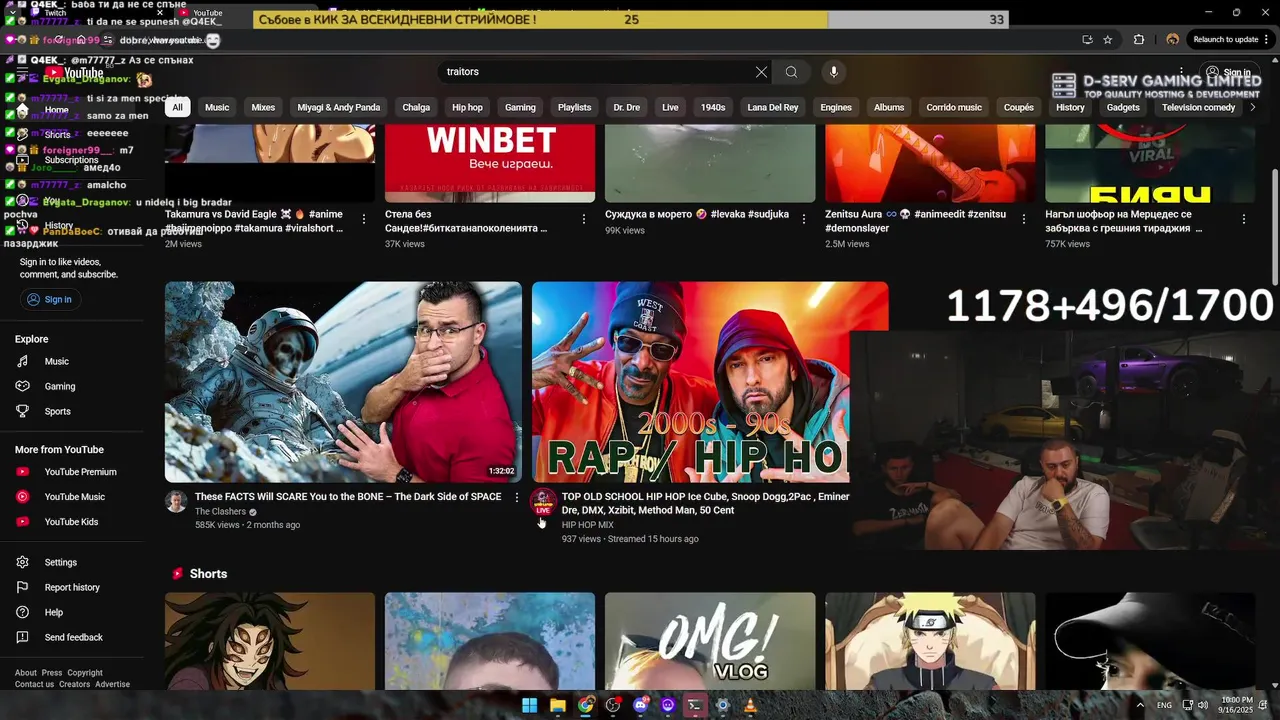
Task: Open the astronaut space video thumbnail
Action: [x=343, y=382]
